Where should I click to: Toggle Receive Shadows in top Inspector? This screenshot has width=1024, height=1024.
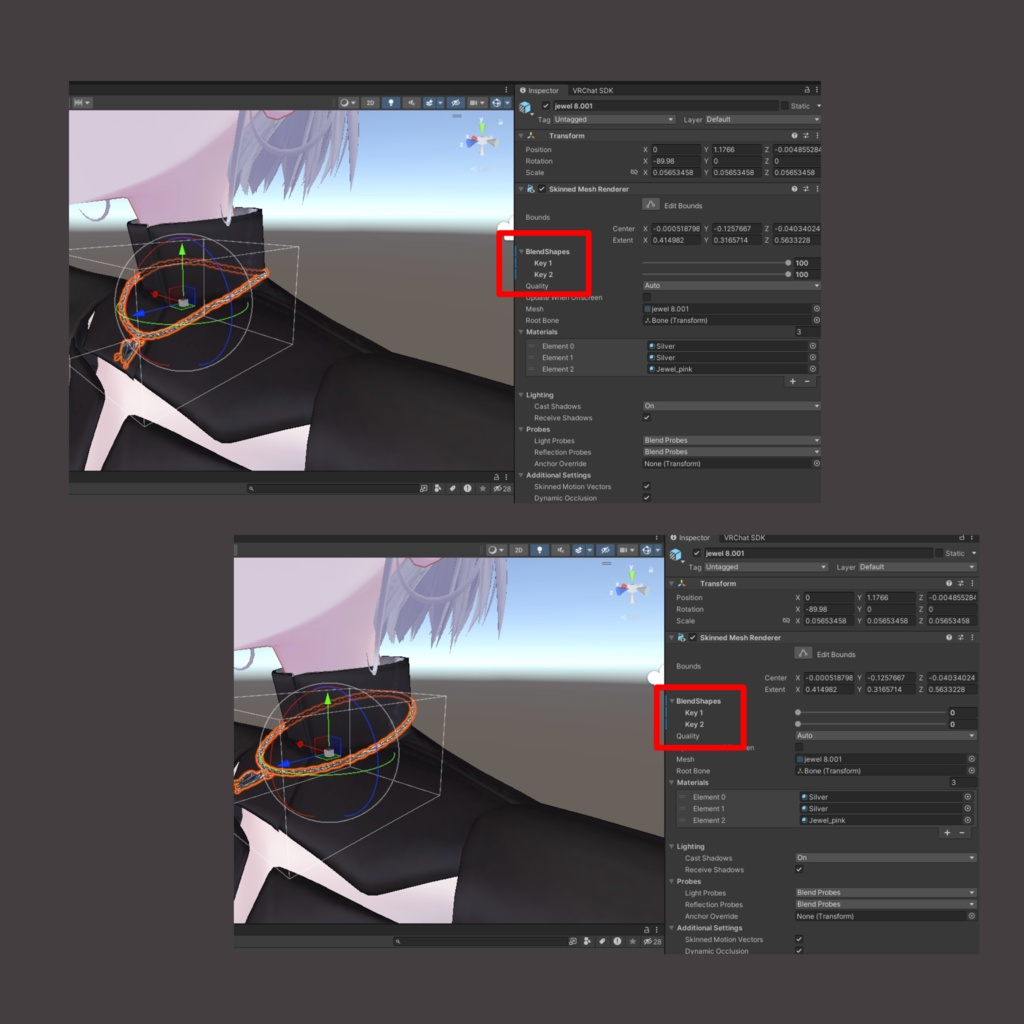pos(647,417)
